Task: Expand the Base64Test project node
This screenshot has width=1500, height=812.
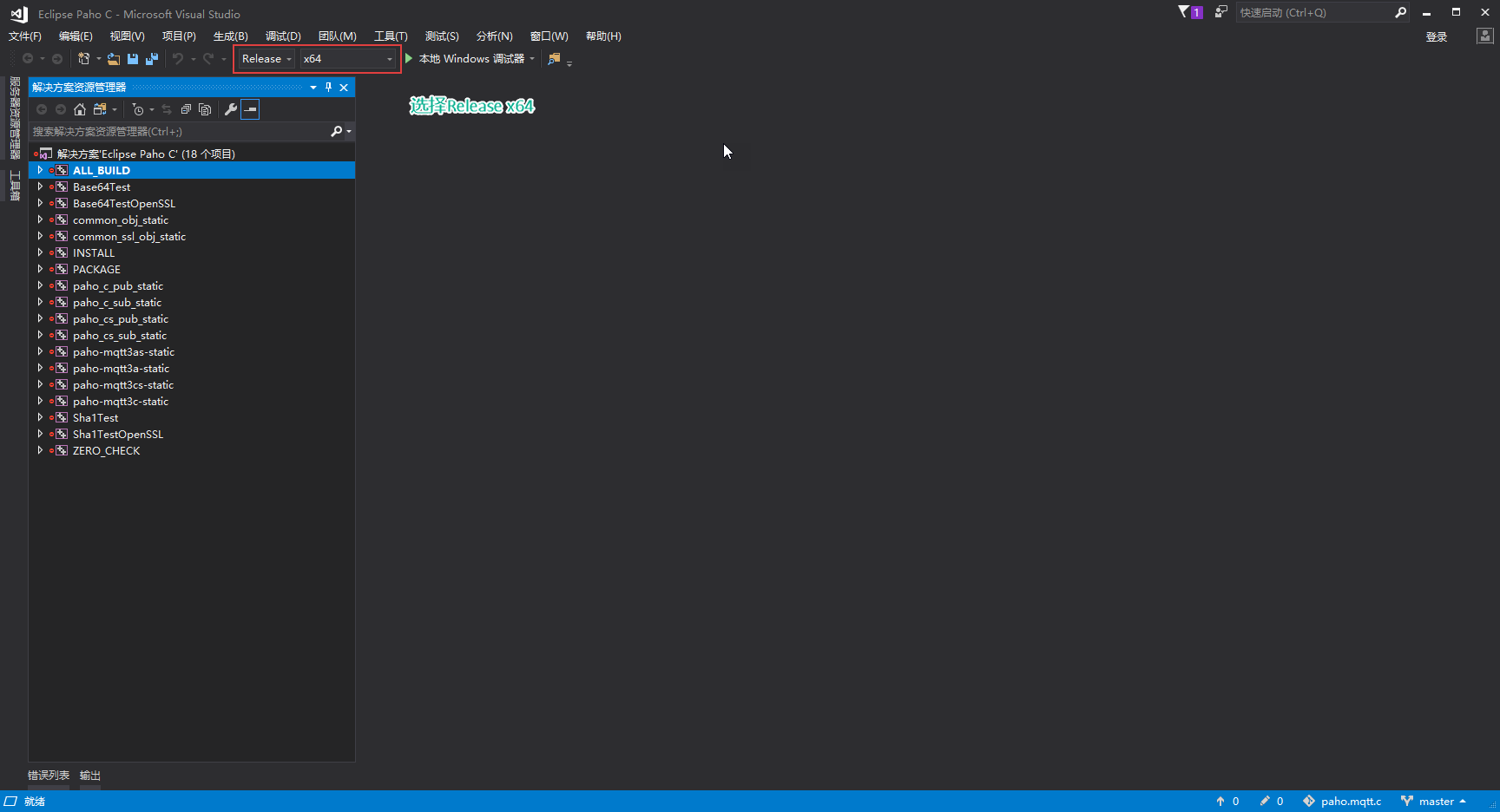Action: tap(40, 187)
